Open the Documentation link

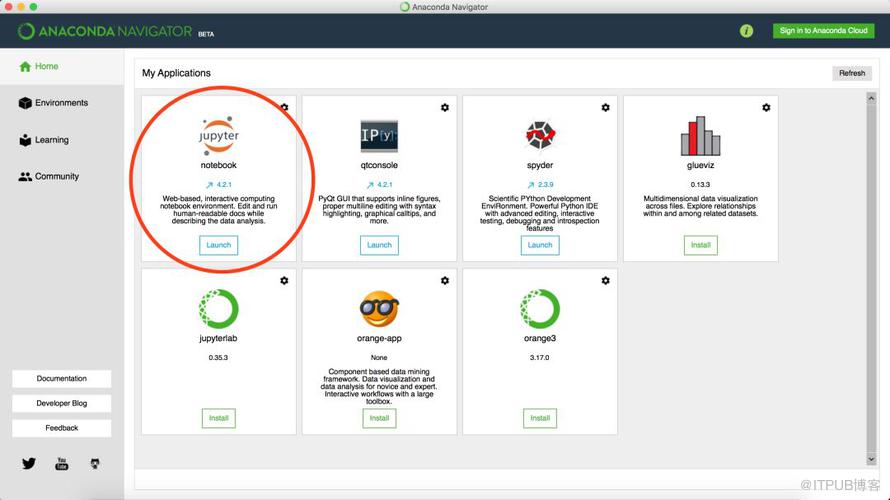click(x=61, y=379)
